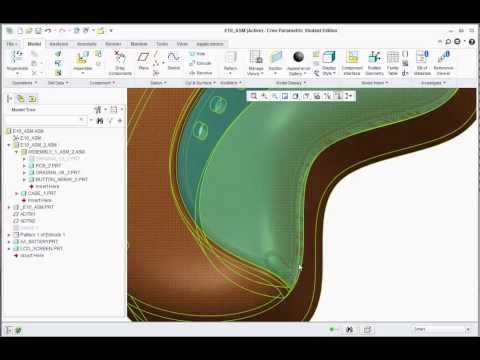Open the Model Display group dropdown
Viewport: 480px width, 360px height.
coord(291,83)
